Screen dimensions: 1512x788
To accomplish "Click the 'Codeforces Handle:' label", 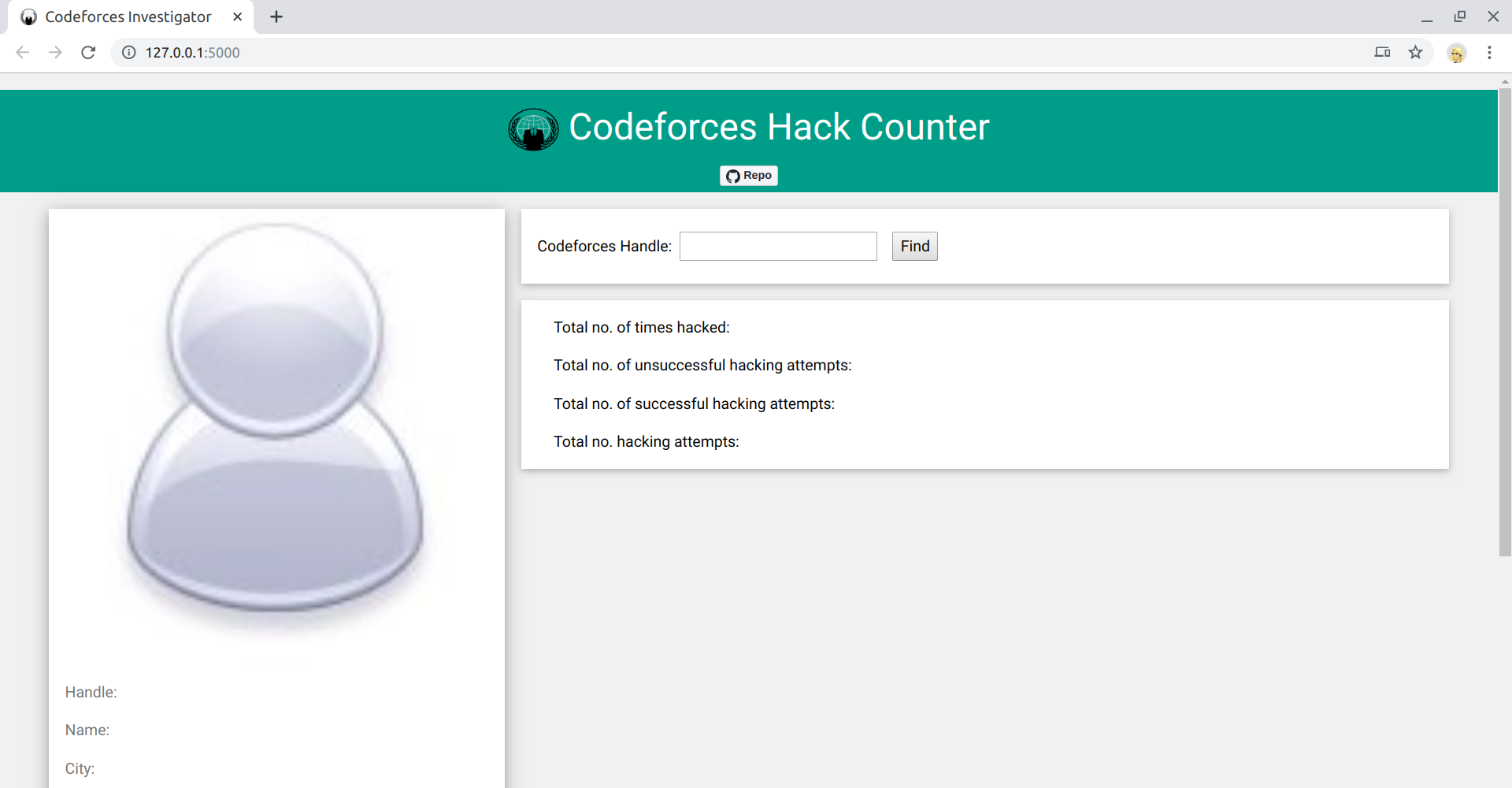I will [604, 246].
